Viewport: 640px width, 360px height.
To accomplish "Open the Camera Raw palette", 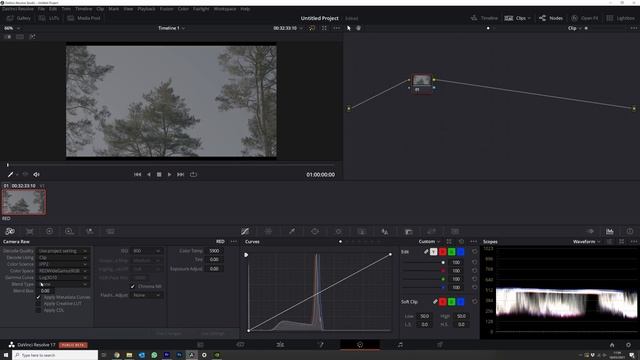I will (x=10, y=231).
